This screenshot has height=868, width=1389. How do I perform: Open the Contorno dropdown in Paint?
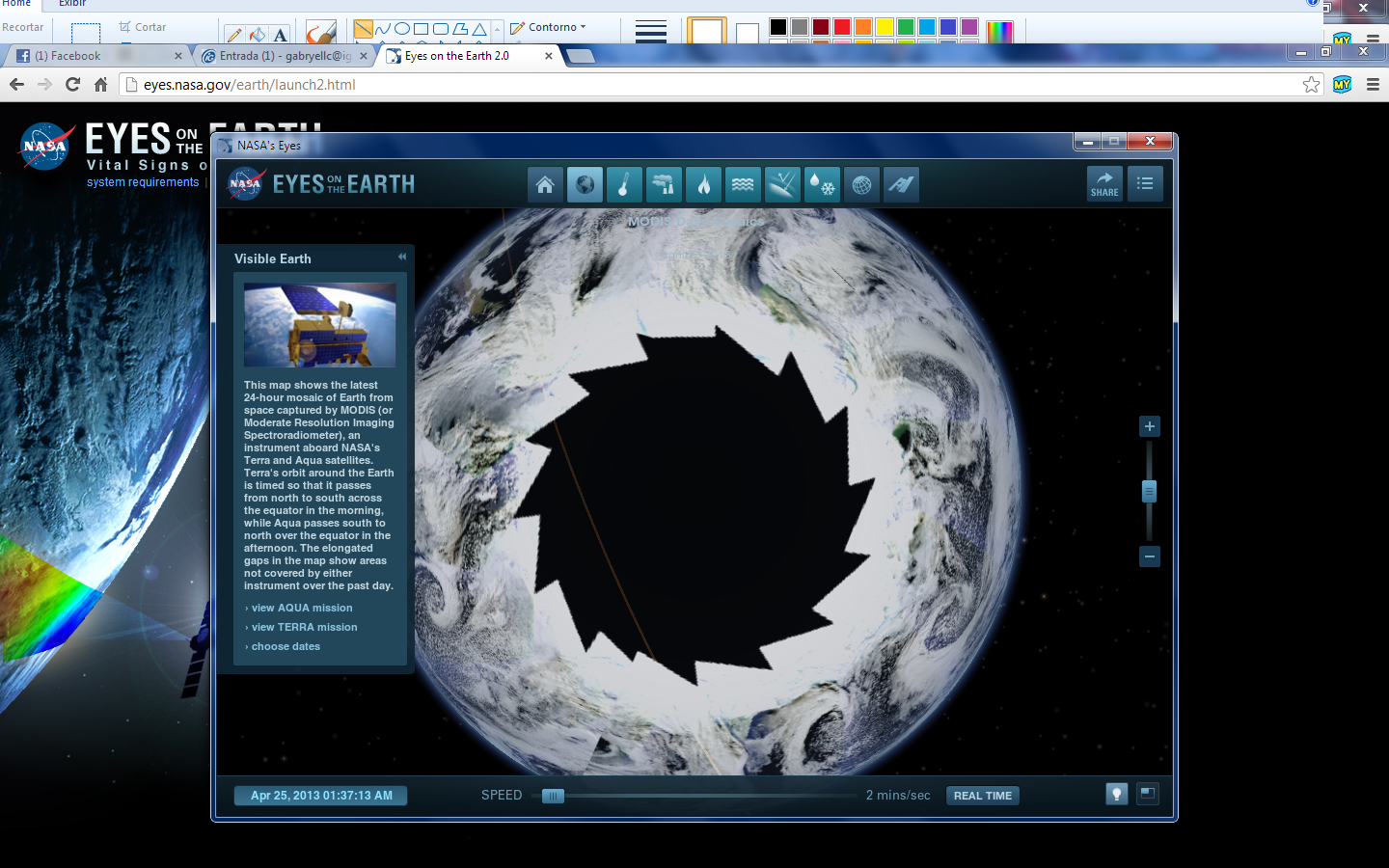tap(548, 27)
